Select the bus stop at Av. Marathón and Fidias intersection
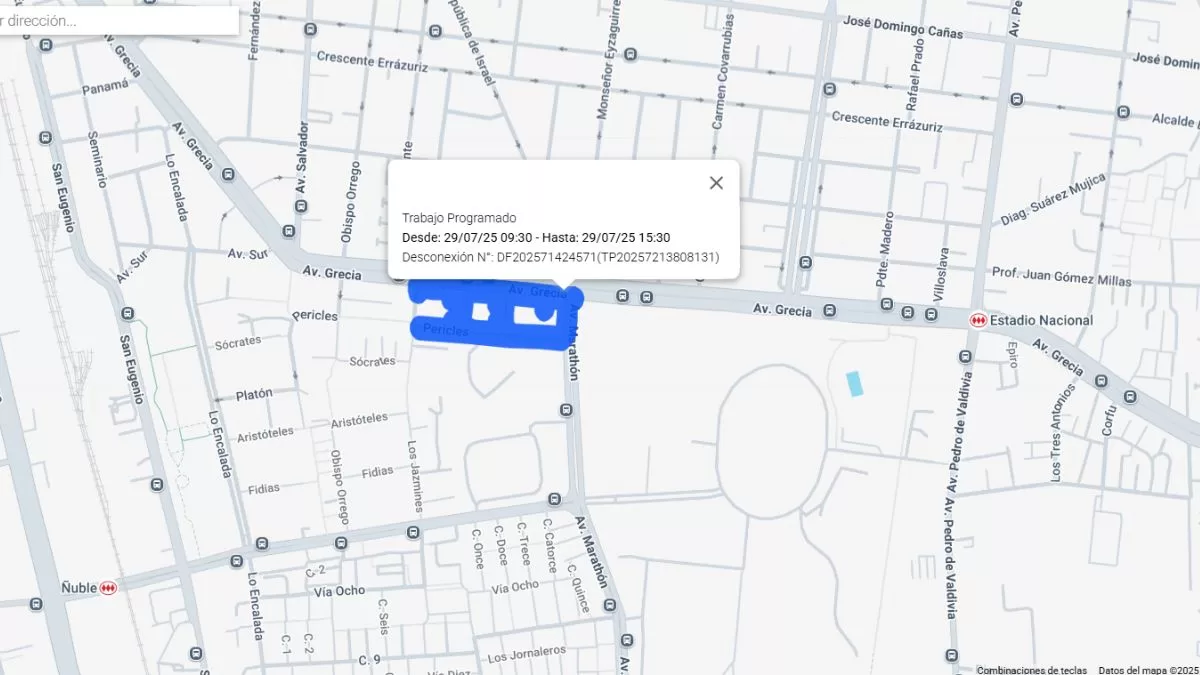This screenshot has width=1200, height=675. 554,499
